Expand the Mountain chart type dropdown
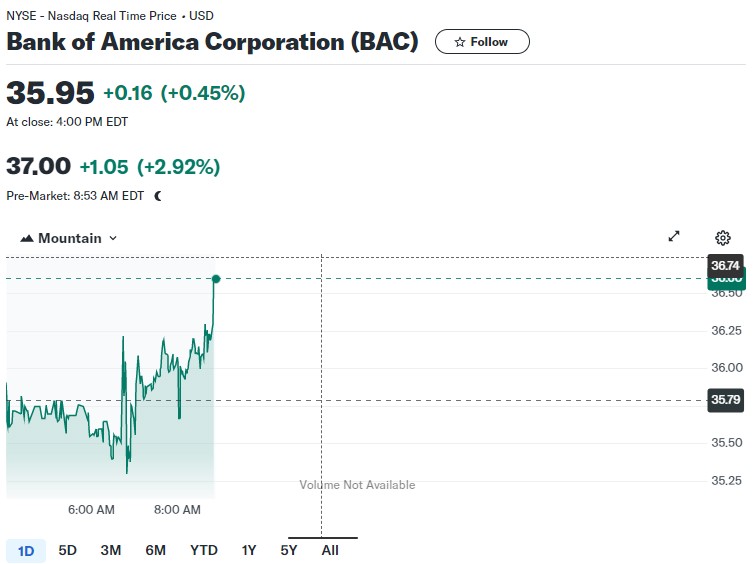The width and height of the screenshot is (756, 564). 113,238
